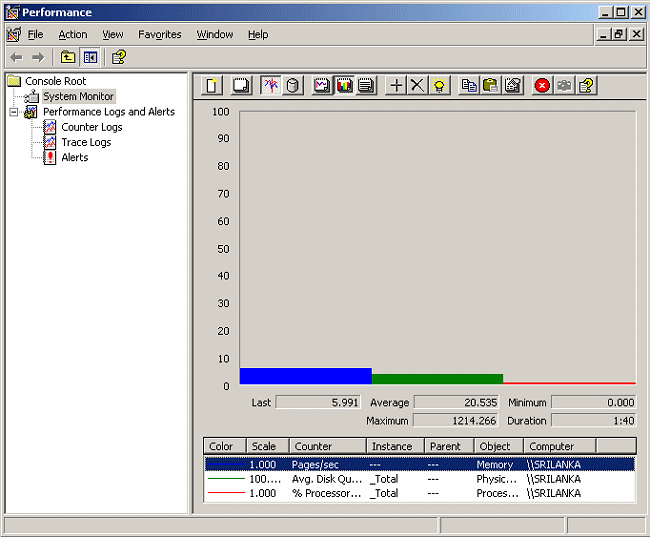
Task: Click the Add counter plus icon
Action: 396,85
